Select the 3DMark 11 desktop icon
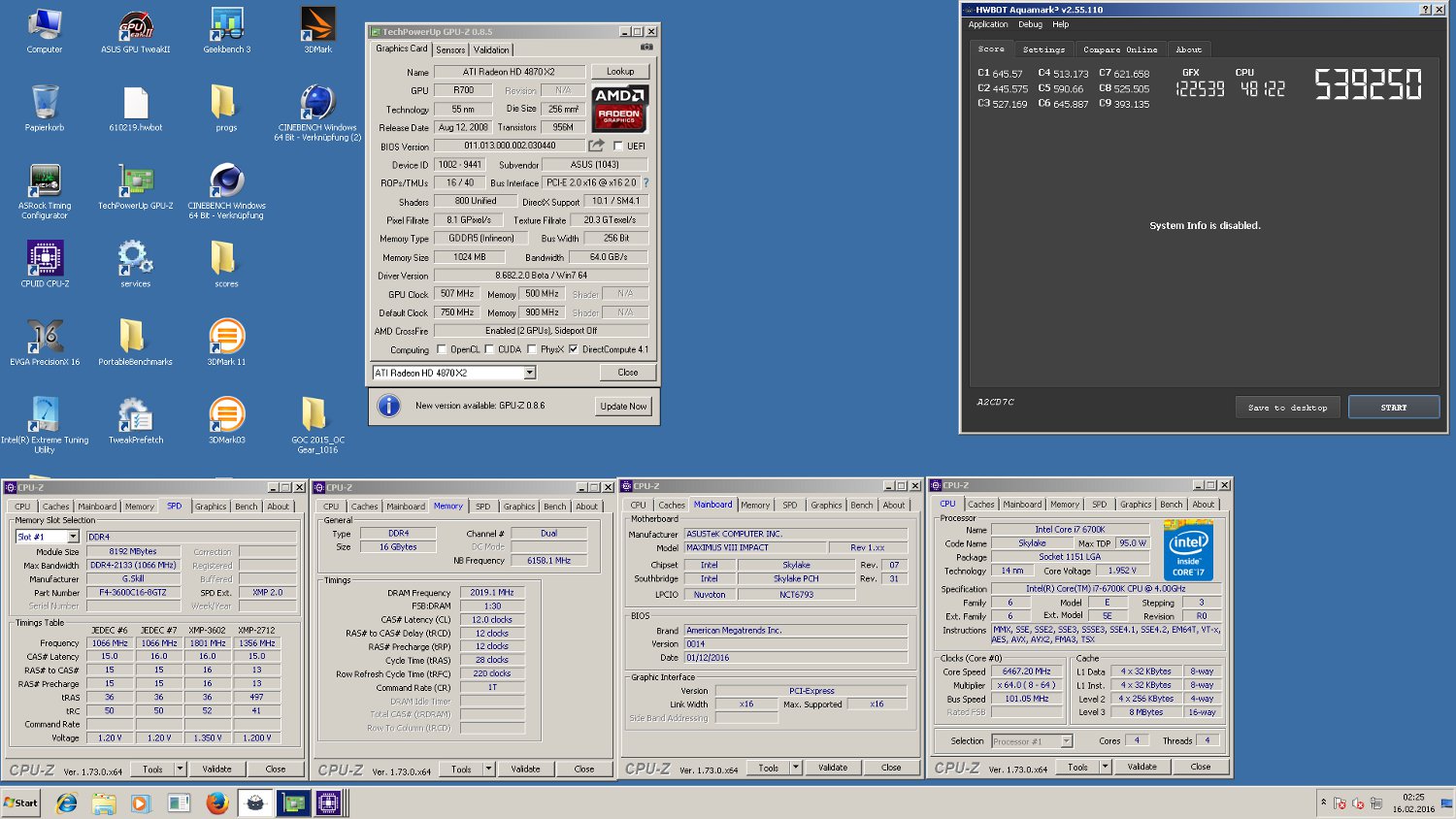The image size is (1456, 819). (226, 343)
